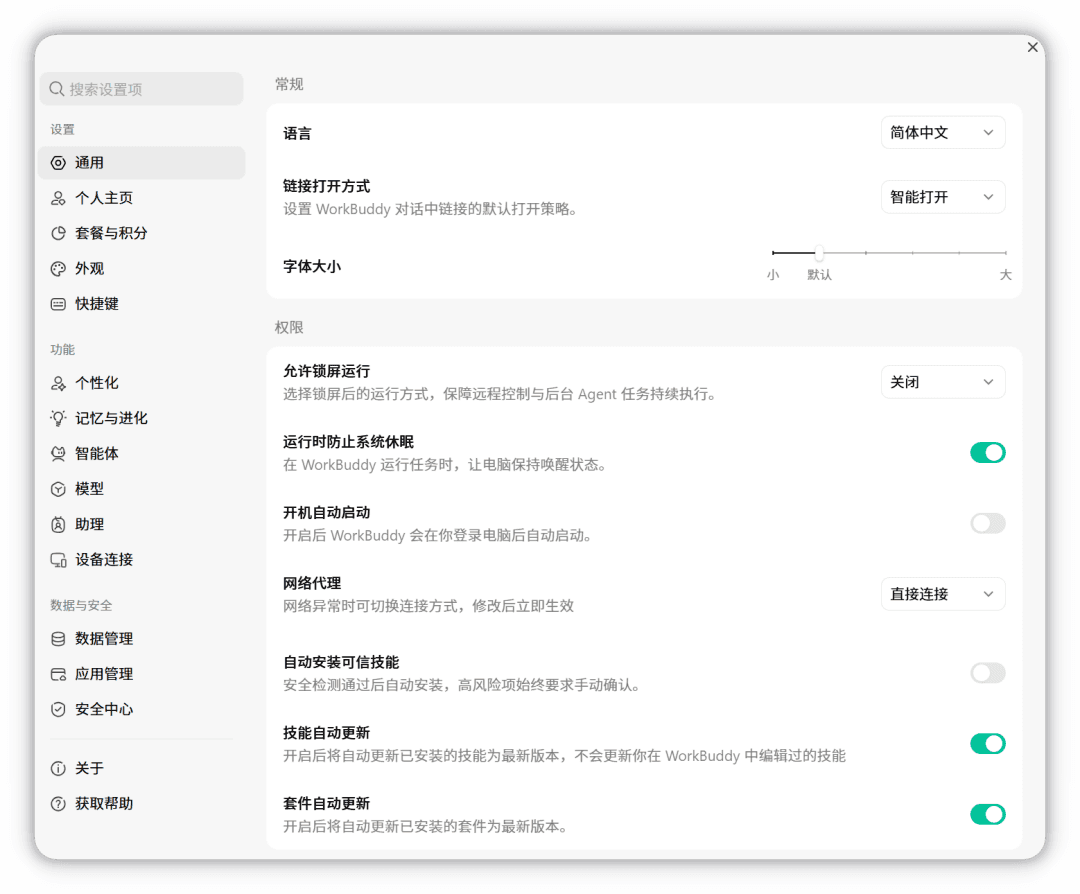Click the 模型 cube icon

[59, 489]
